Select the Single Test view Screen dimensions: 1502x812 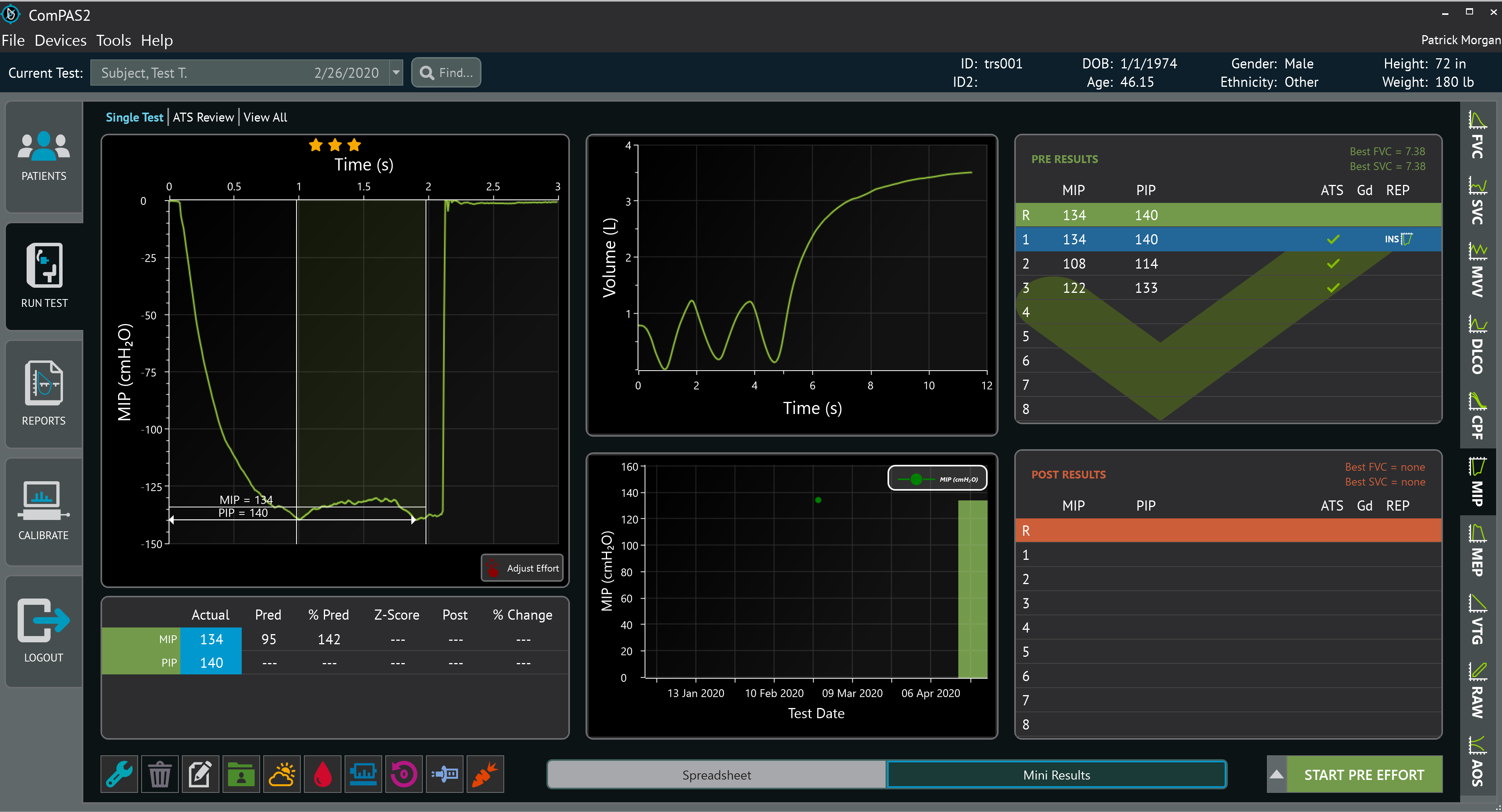click(134, 117)
